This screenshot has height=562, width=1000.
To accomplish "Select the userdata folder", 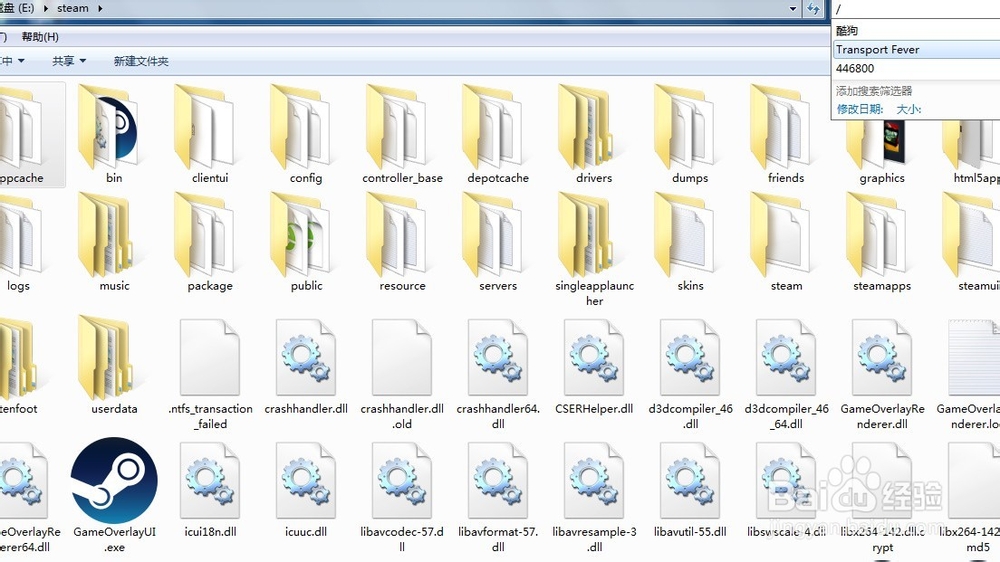I will point(114,365).
